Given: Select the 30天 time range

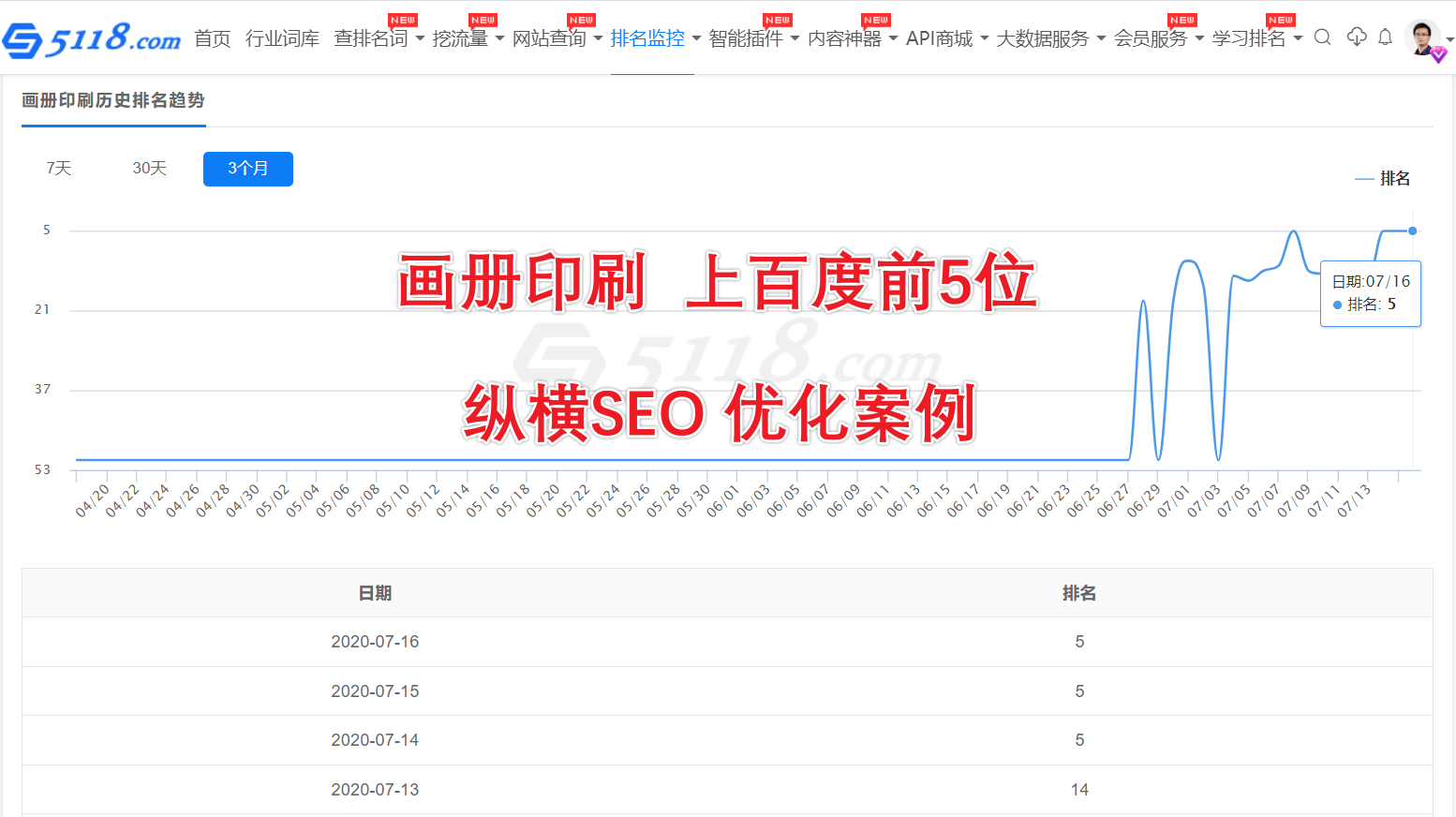Looking at the screenshot, I should point(149,169).
